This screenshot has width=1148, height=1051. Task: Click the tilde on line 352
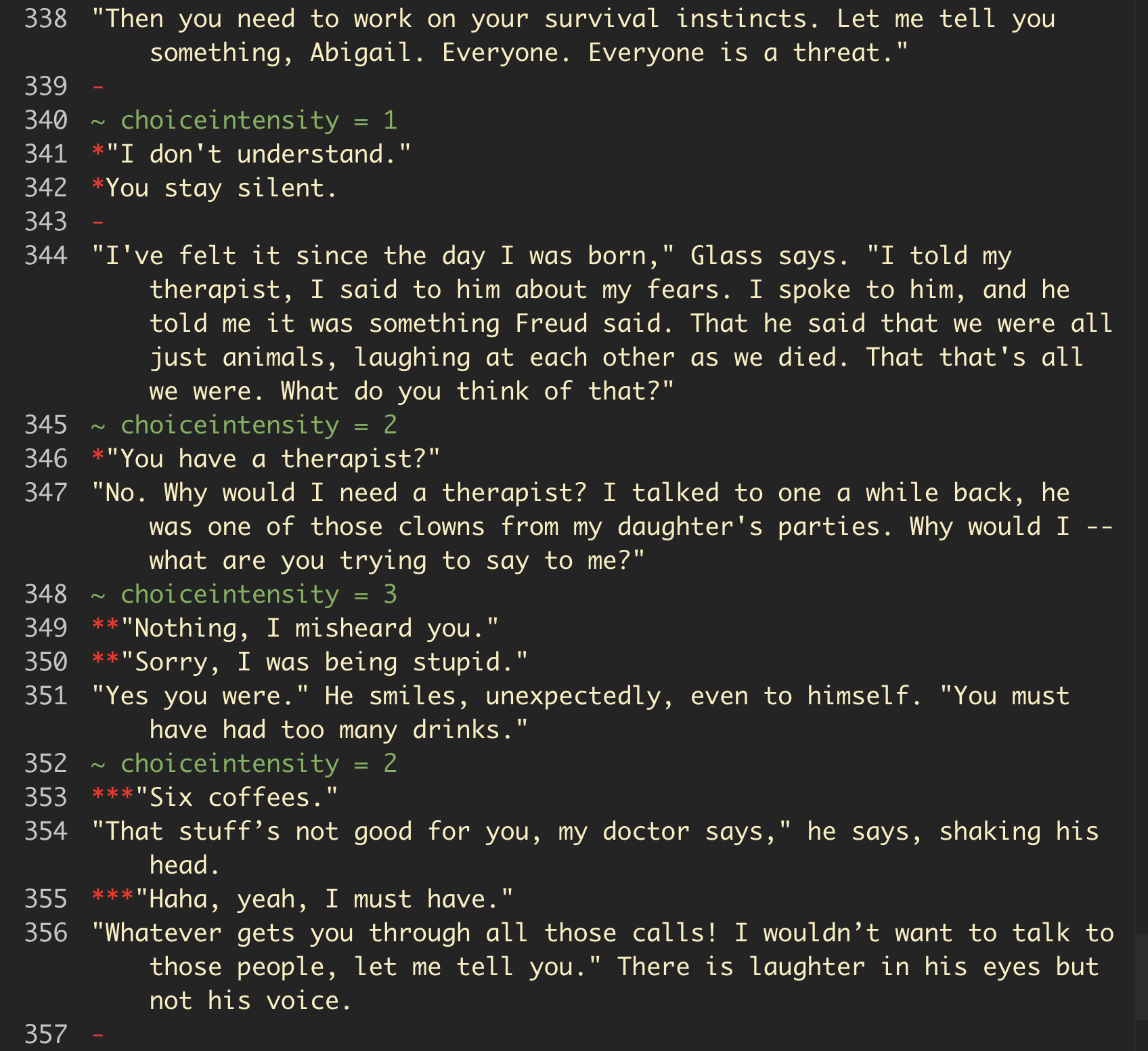[98, 764]
